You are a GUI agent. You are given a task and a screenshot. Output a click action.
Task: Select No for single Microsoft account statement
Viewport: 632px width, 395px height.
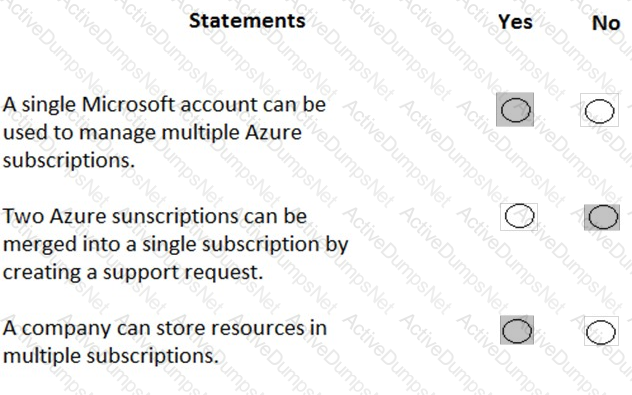point(599,110)
